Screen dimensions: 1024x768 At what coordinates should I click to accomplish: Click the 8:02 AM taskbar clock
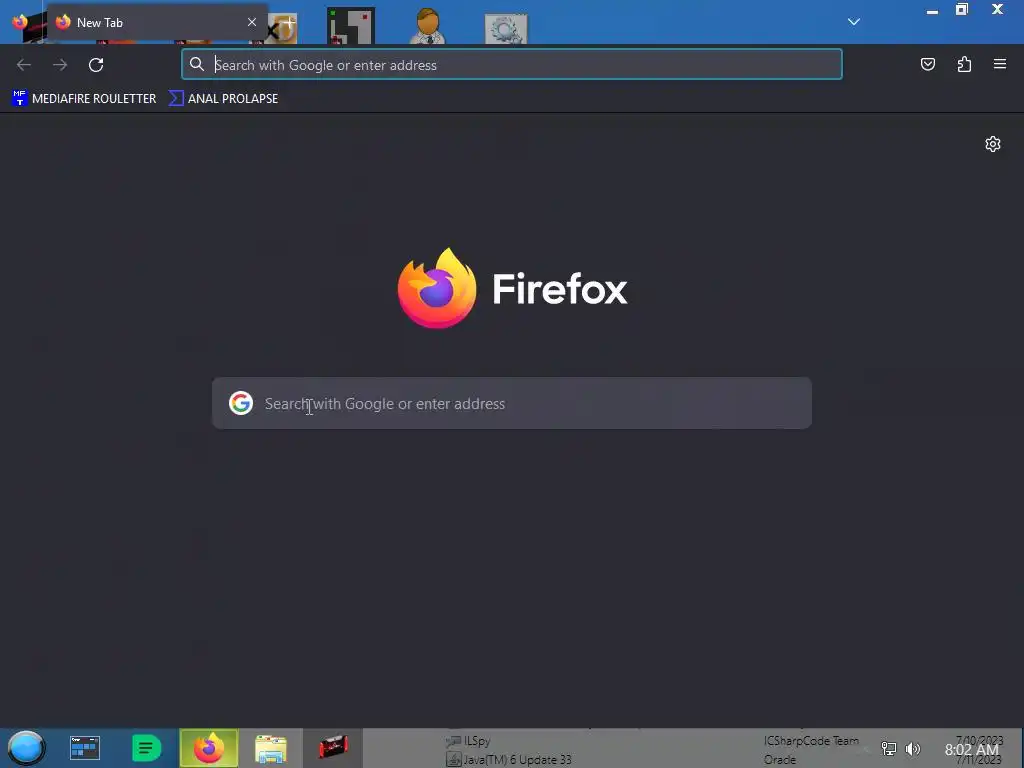pos(972,750)
